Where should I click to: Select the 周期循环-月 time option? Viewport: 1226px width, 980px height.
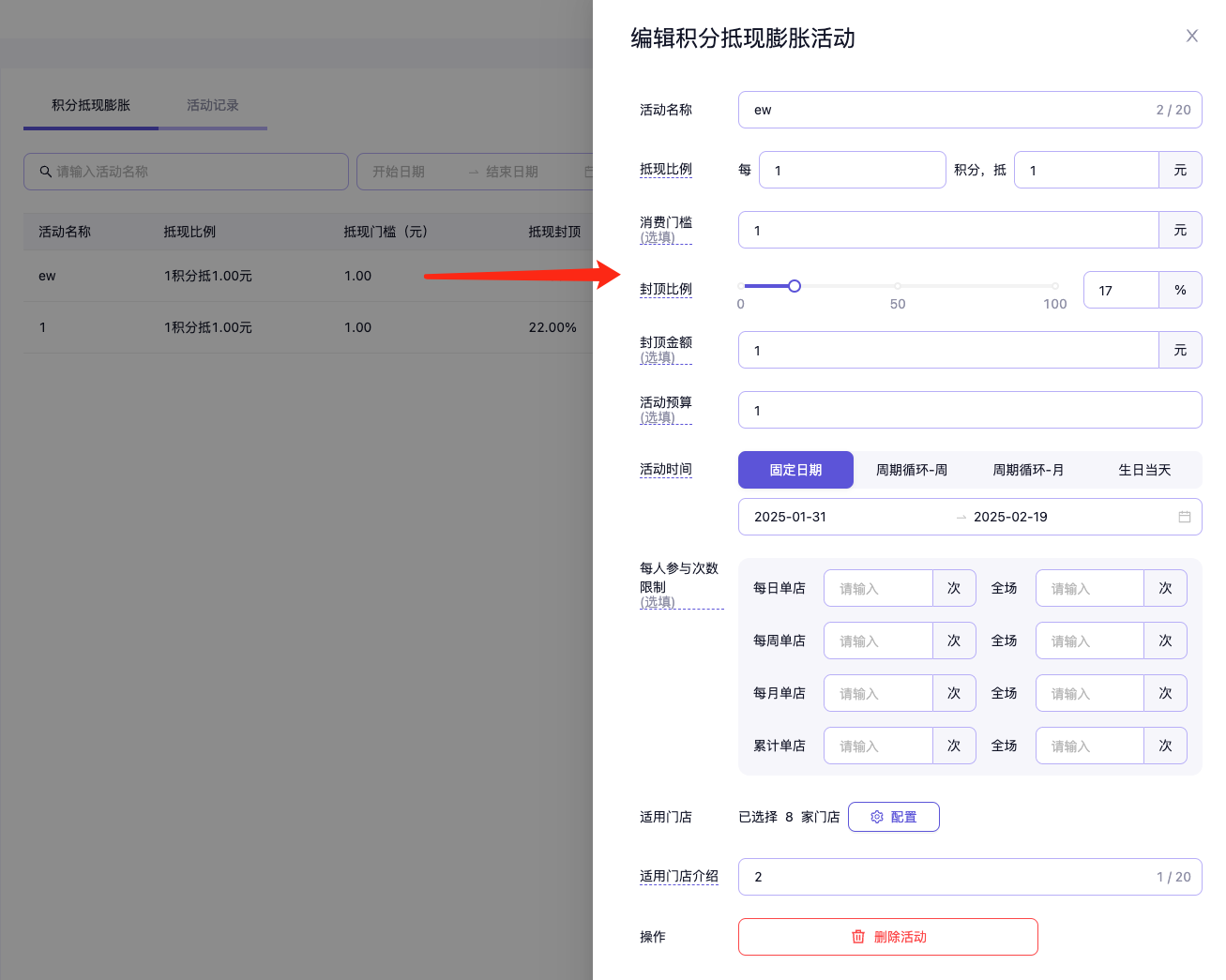pos(1028,470)
